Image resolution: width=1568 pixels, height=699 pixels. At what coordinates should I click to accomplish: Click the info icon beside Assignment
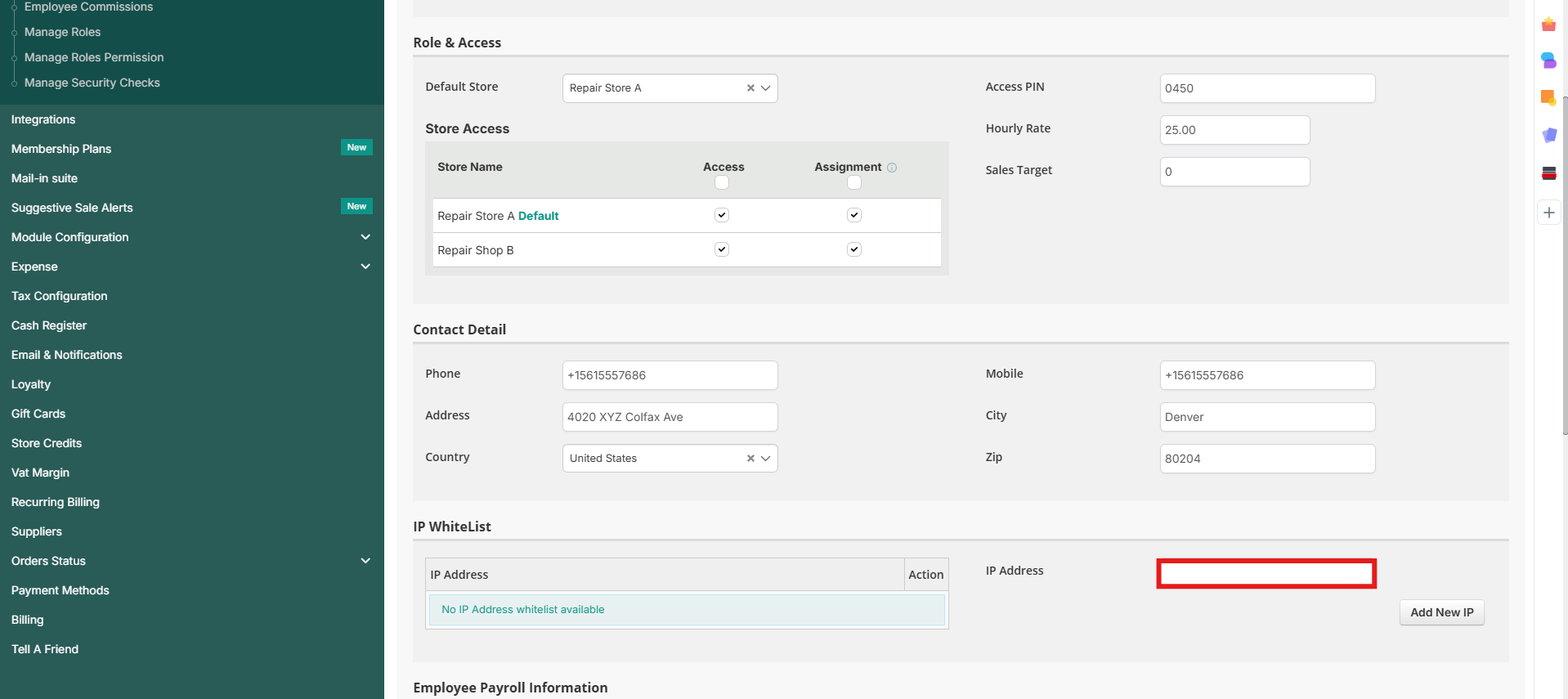892,168
